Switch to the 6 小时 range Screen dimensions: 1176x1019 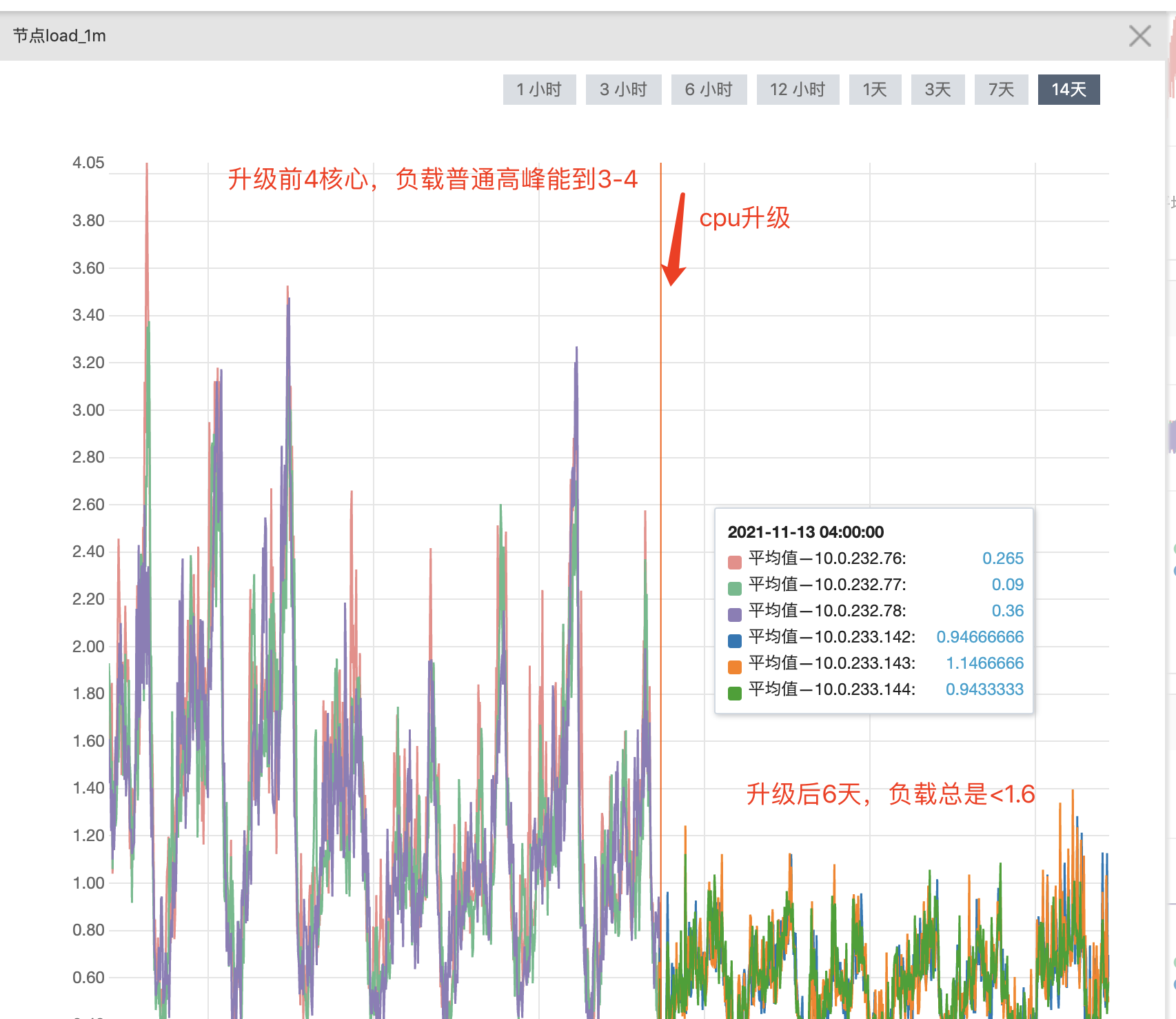[x=709, y=90]
